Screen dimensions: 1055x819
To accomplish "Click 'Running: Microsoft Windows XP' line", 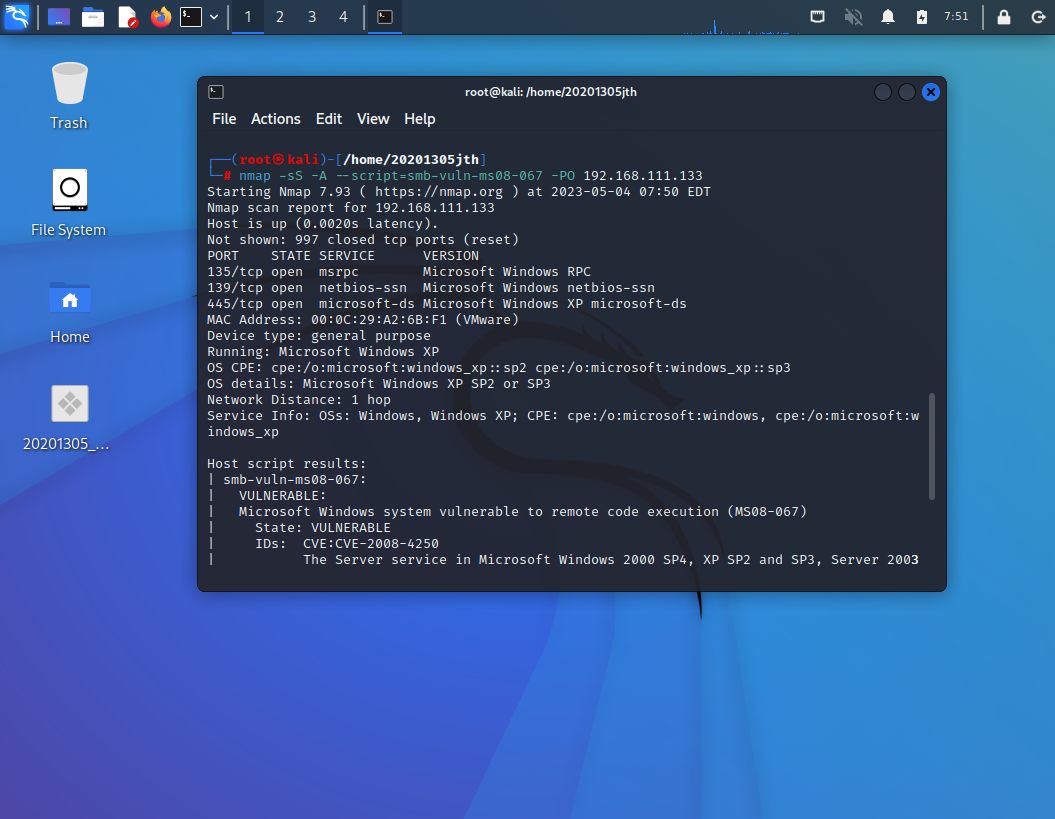I will coord(323,352).
